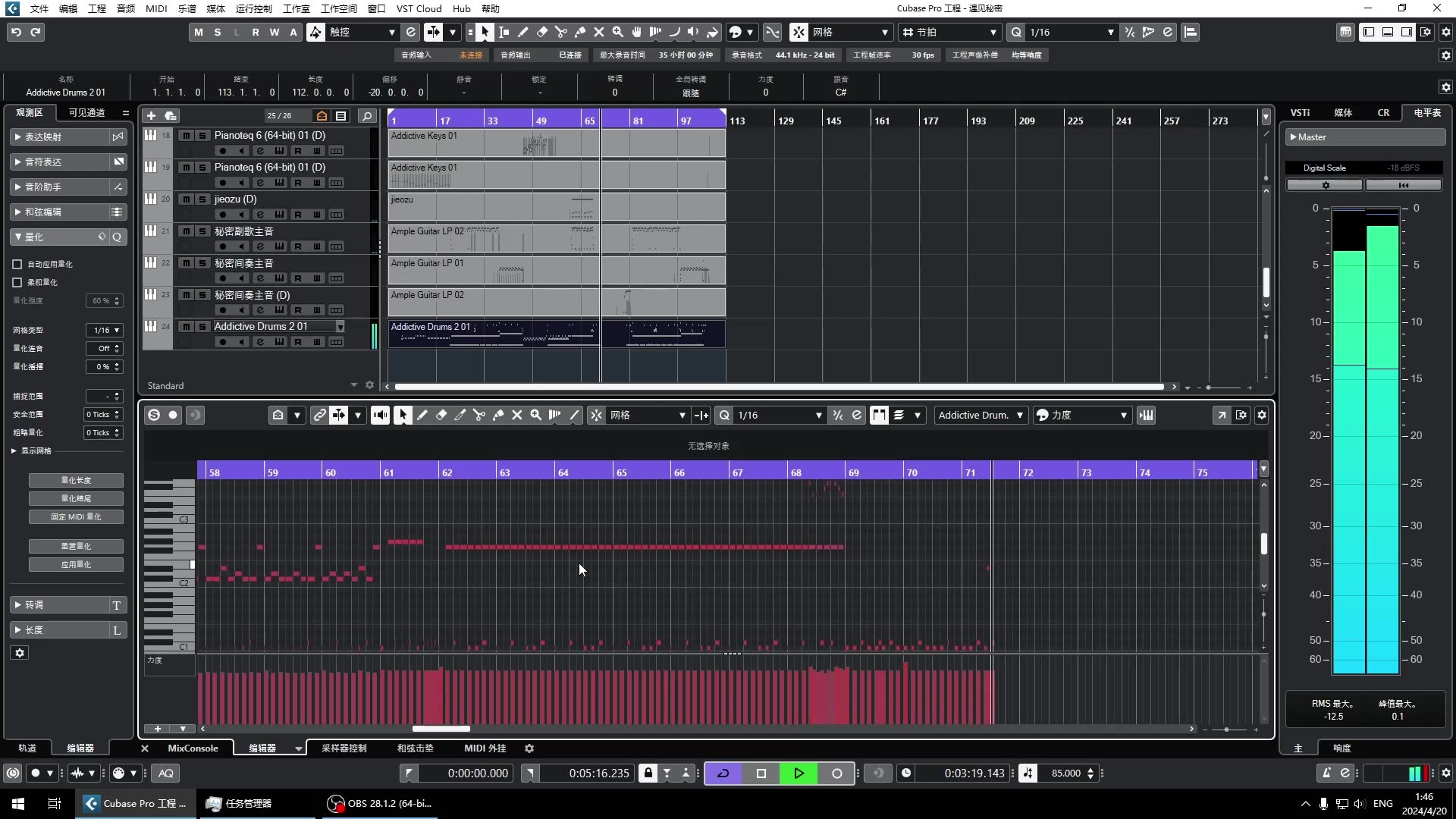This screenshot has height=819, width=1456.
Task: Select the Scissors split tool in top toolbar
Action: click(x=561, y=32)
